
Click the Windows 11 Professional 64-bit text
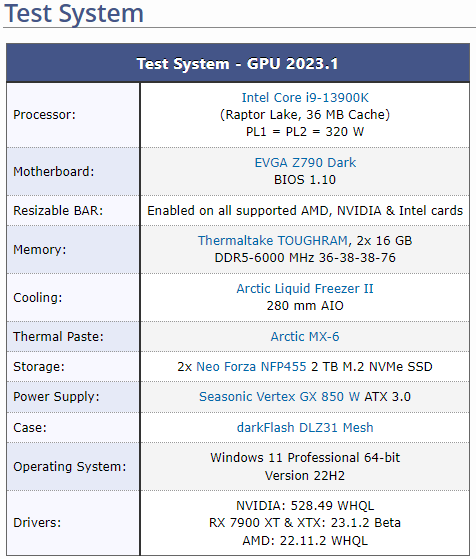pos(305,457)
